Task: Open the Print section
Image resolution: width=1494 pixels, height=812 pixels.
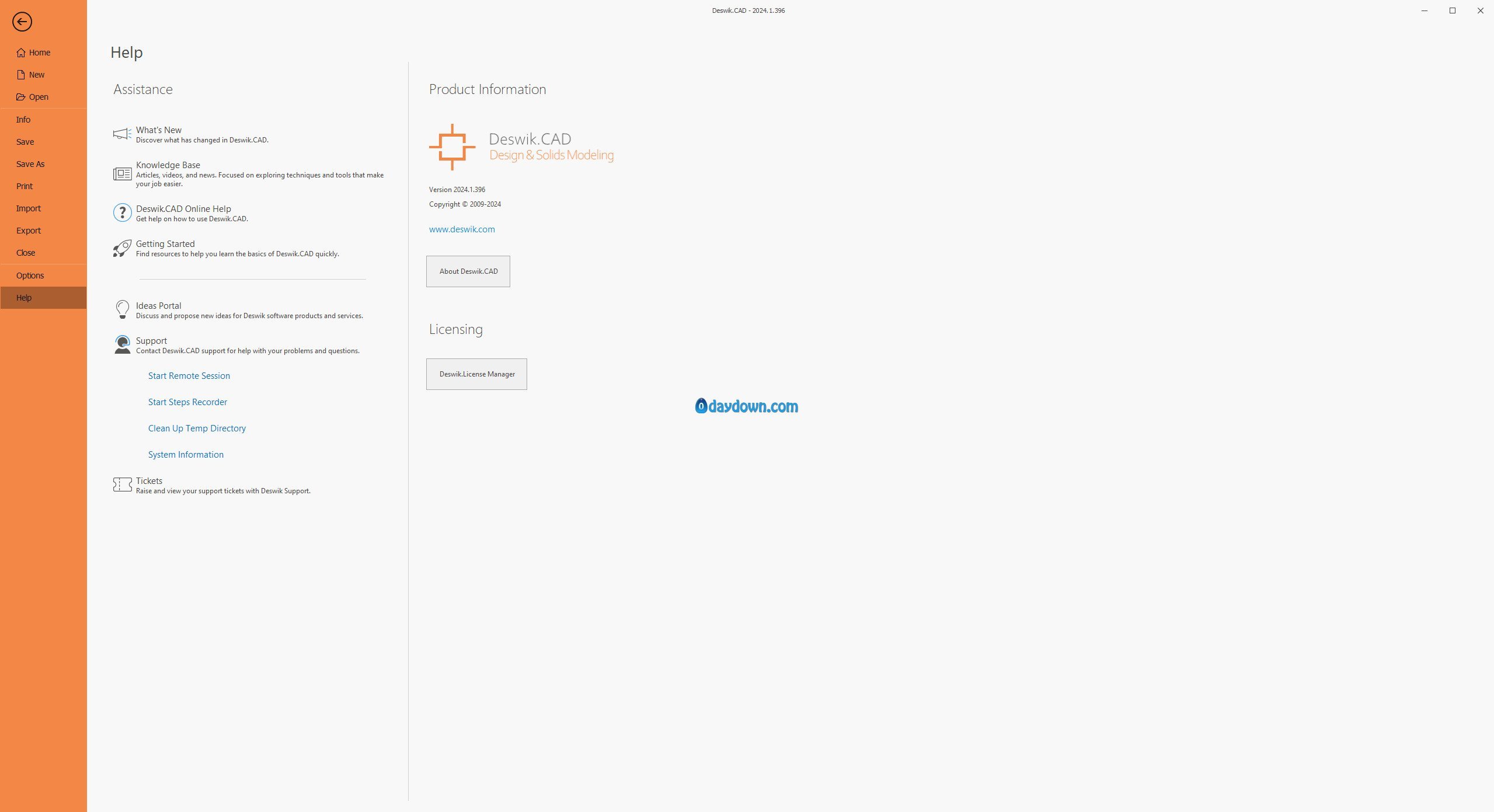Action: [25, 186]
